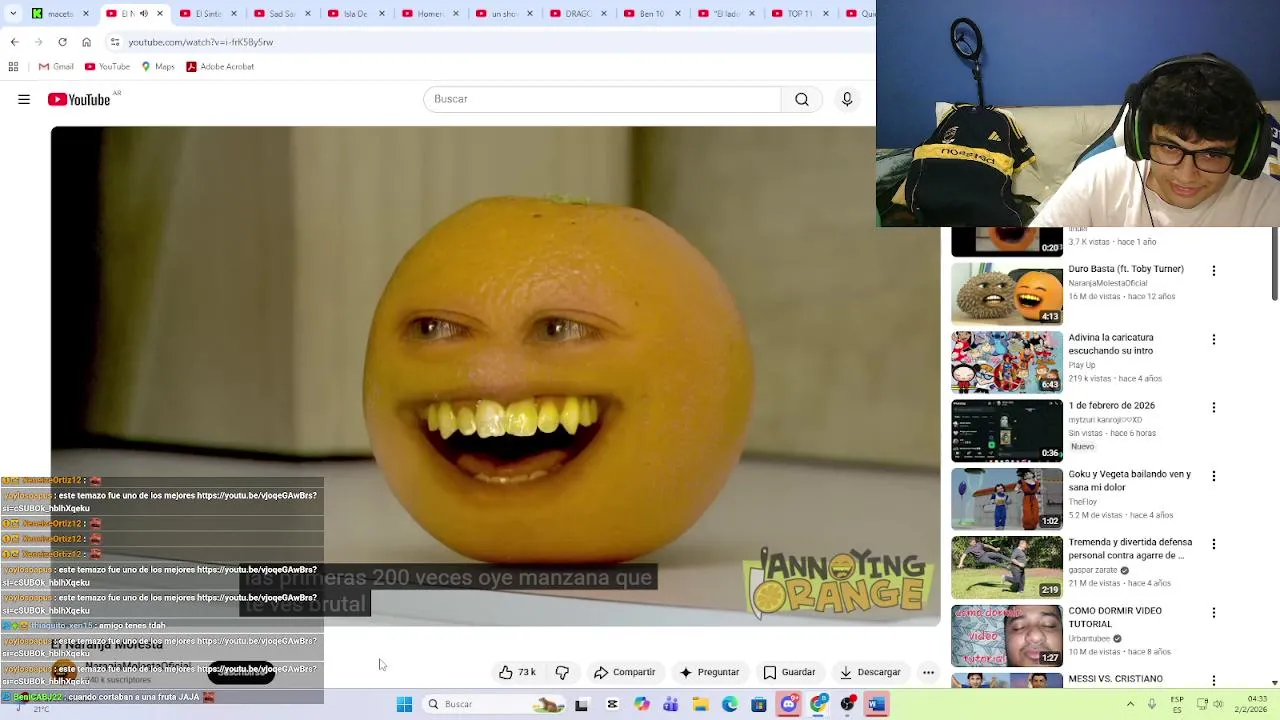
Task: Open '1 de febrero de 2026' thumbnail
Action: pyautogui.click(x=1007, y=431)
